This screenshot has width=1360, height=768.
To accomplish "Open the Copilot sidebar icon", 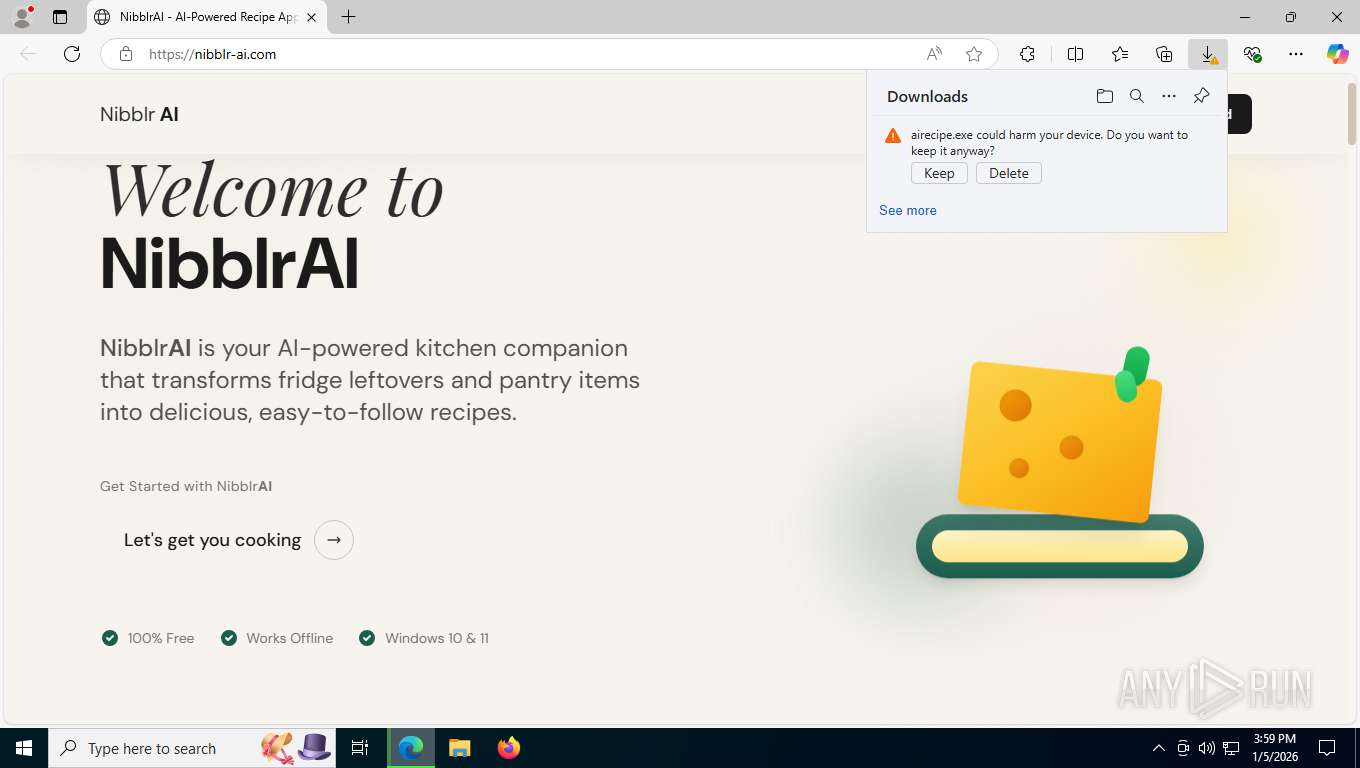I will [x=1338, y=54].
